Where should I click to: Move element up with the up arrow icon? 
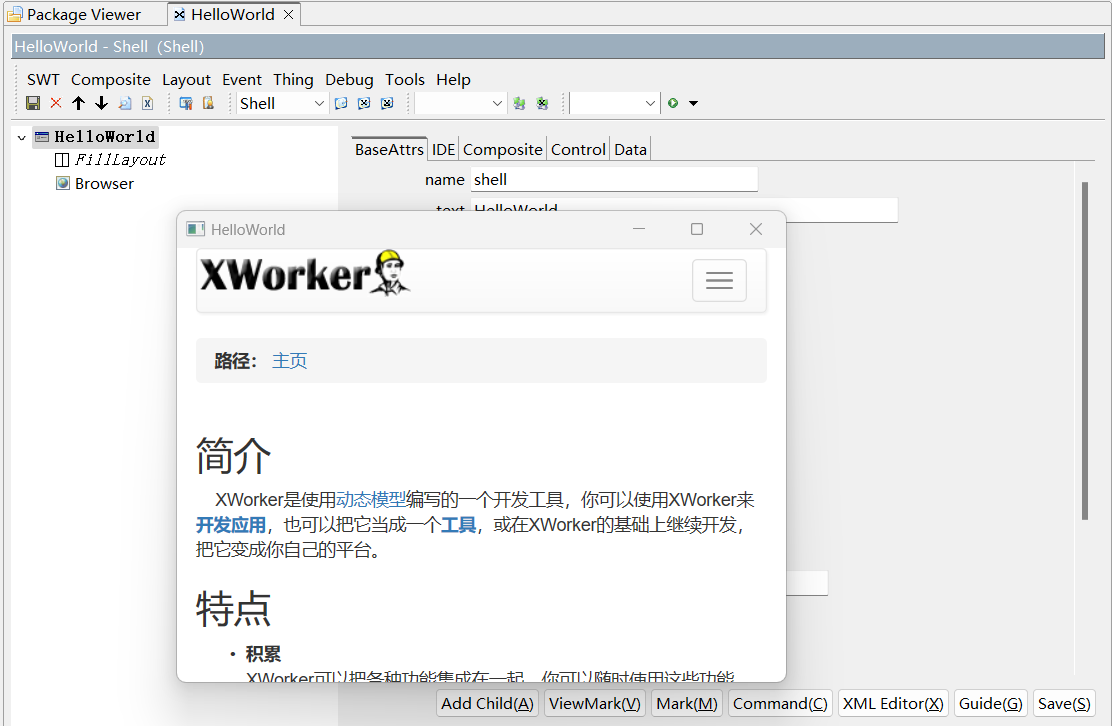[78, 103]
